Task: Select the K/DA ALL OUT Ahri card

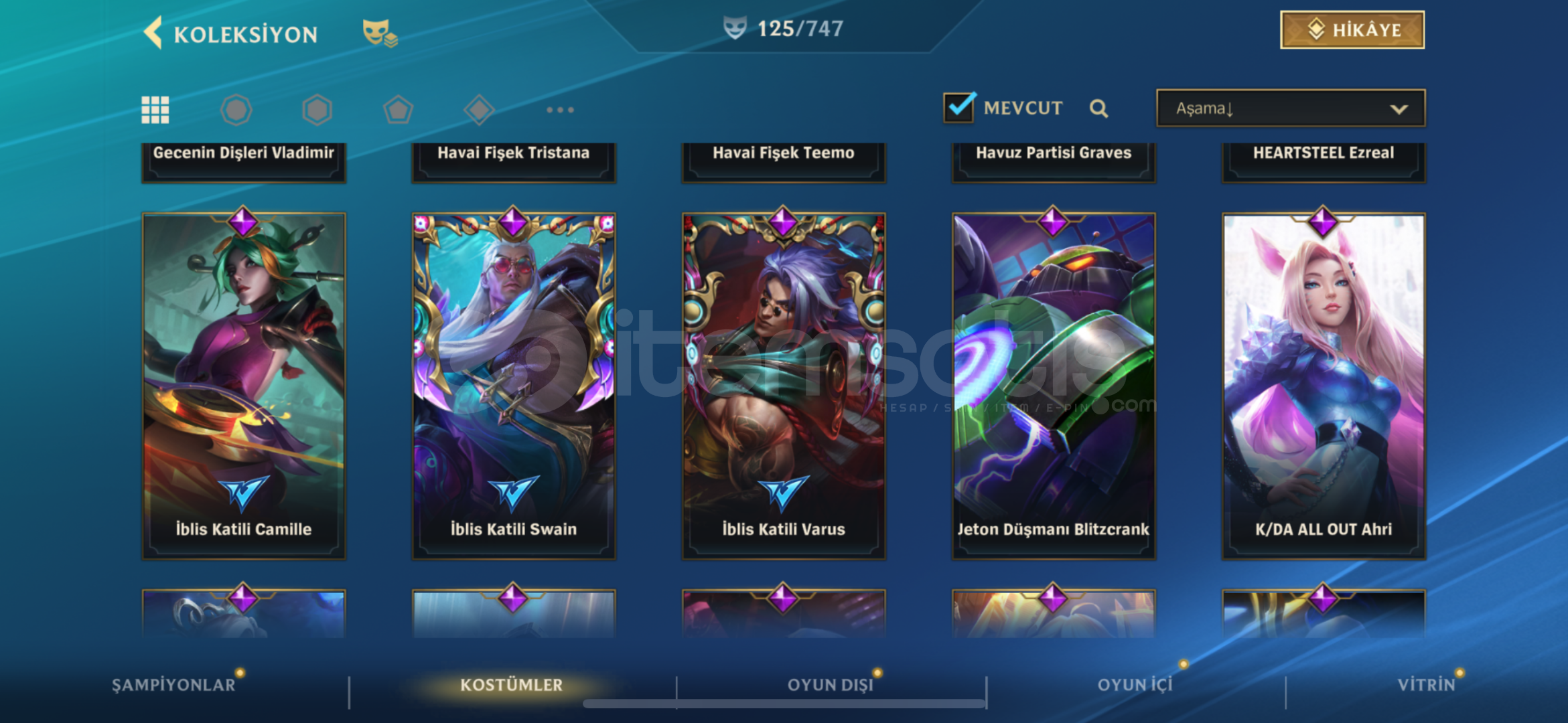Action: tap(1324, 385)
